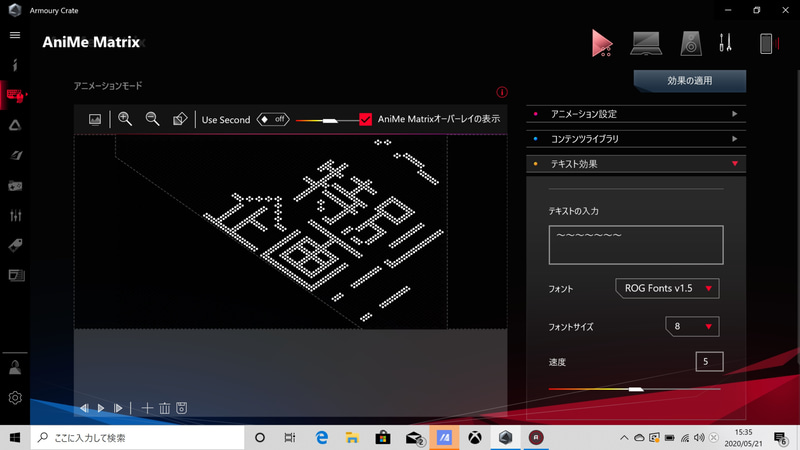The height and width of the screenshot is (450, 800).
Task: Click the アニメーションモード label
Action: click(x=108, y=86)
